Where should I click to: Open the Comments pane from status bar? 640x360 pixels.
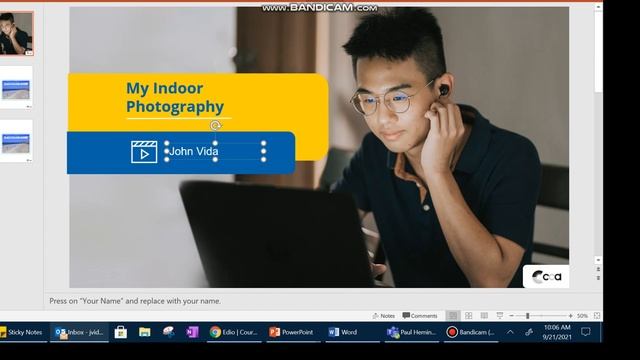(420, 316)
